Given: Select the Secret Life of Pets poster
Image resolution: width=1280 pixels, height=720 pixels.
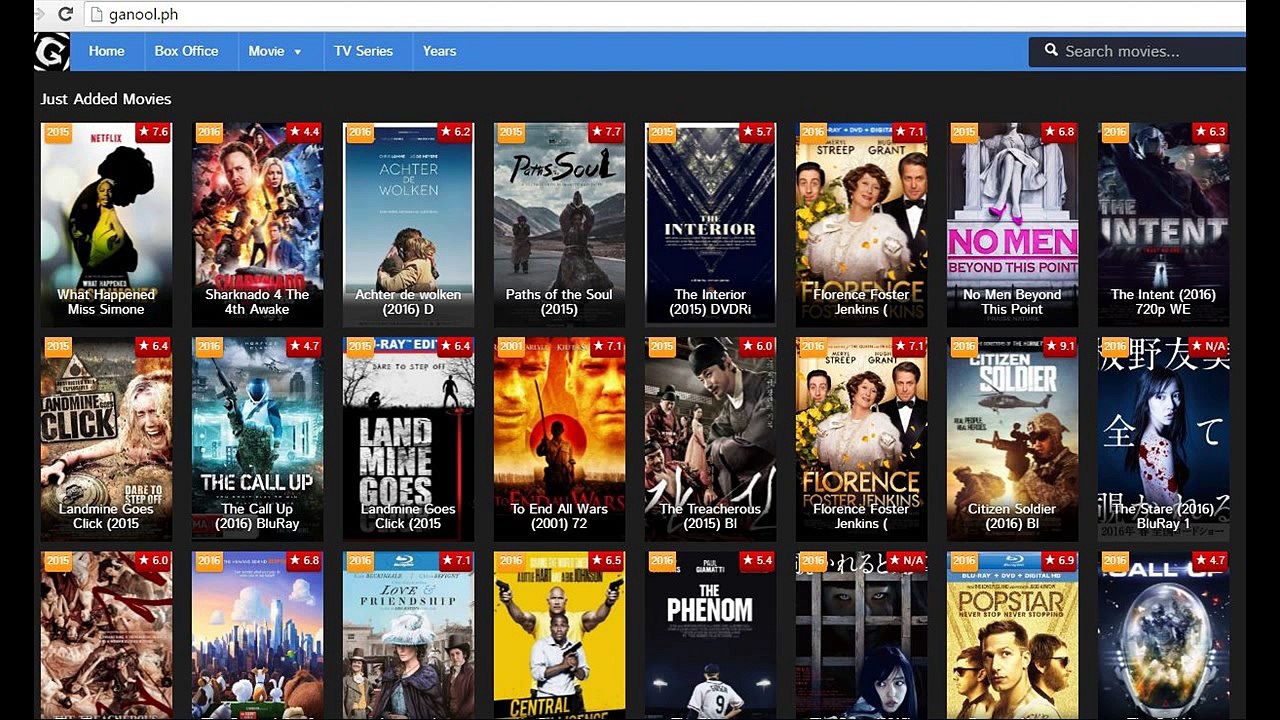Looking at the screenshot, I should (257, 635).
